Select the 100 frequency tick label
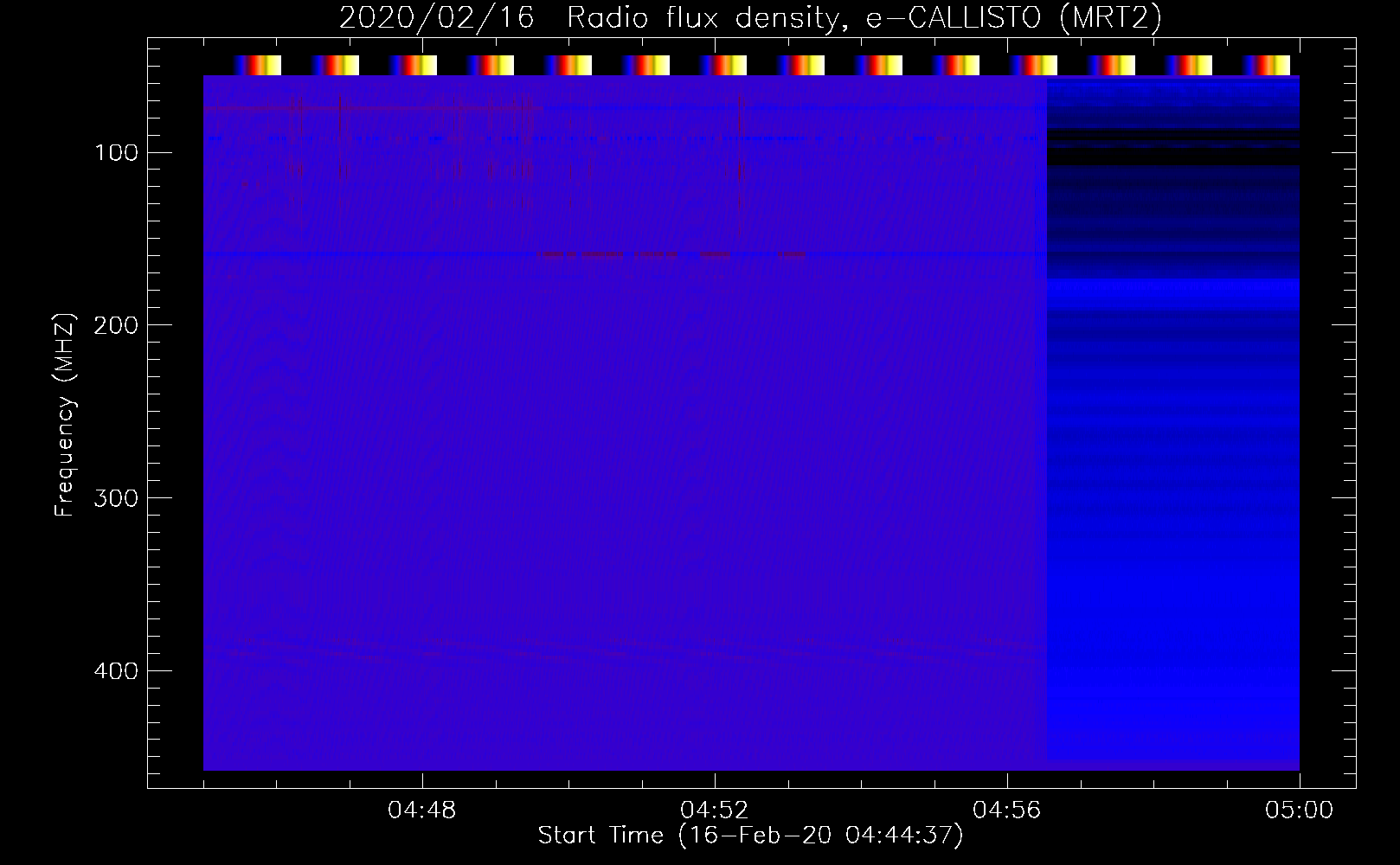The width and height of the screenshot is (1400, 865). tap(116, 152)
